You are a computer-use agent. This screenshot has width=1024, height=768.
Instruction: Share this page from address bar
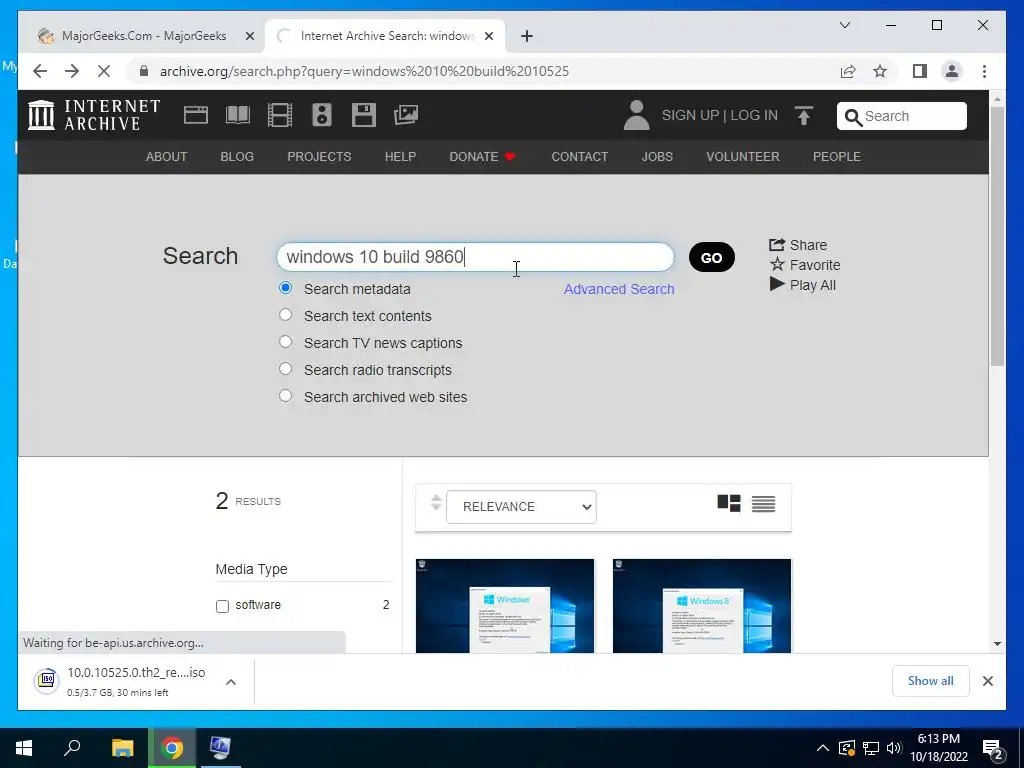pyautogui.click(x=848, y=71)
